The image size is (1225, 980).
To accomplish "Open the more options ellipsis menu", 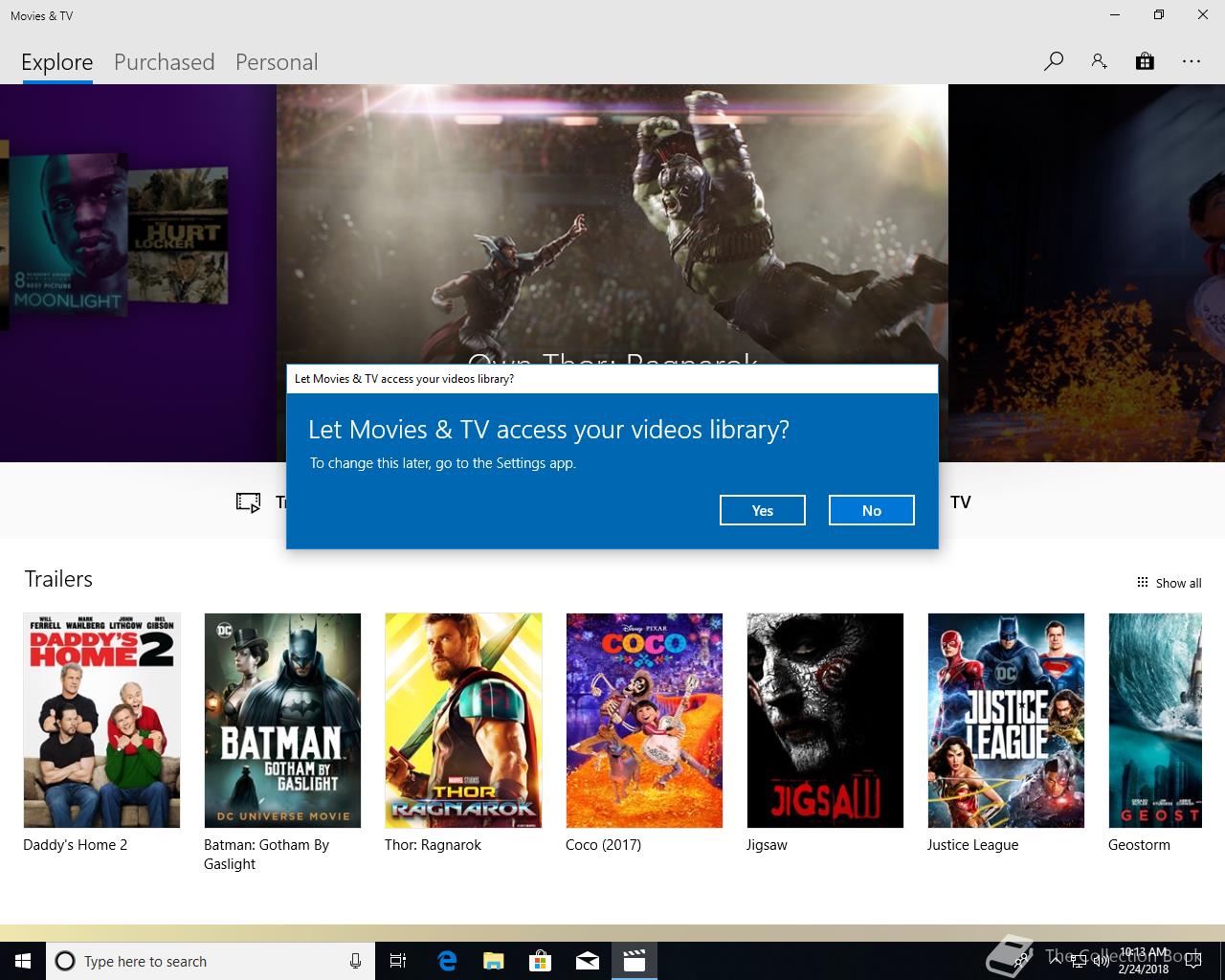I will tap(1191, 61).
